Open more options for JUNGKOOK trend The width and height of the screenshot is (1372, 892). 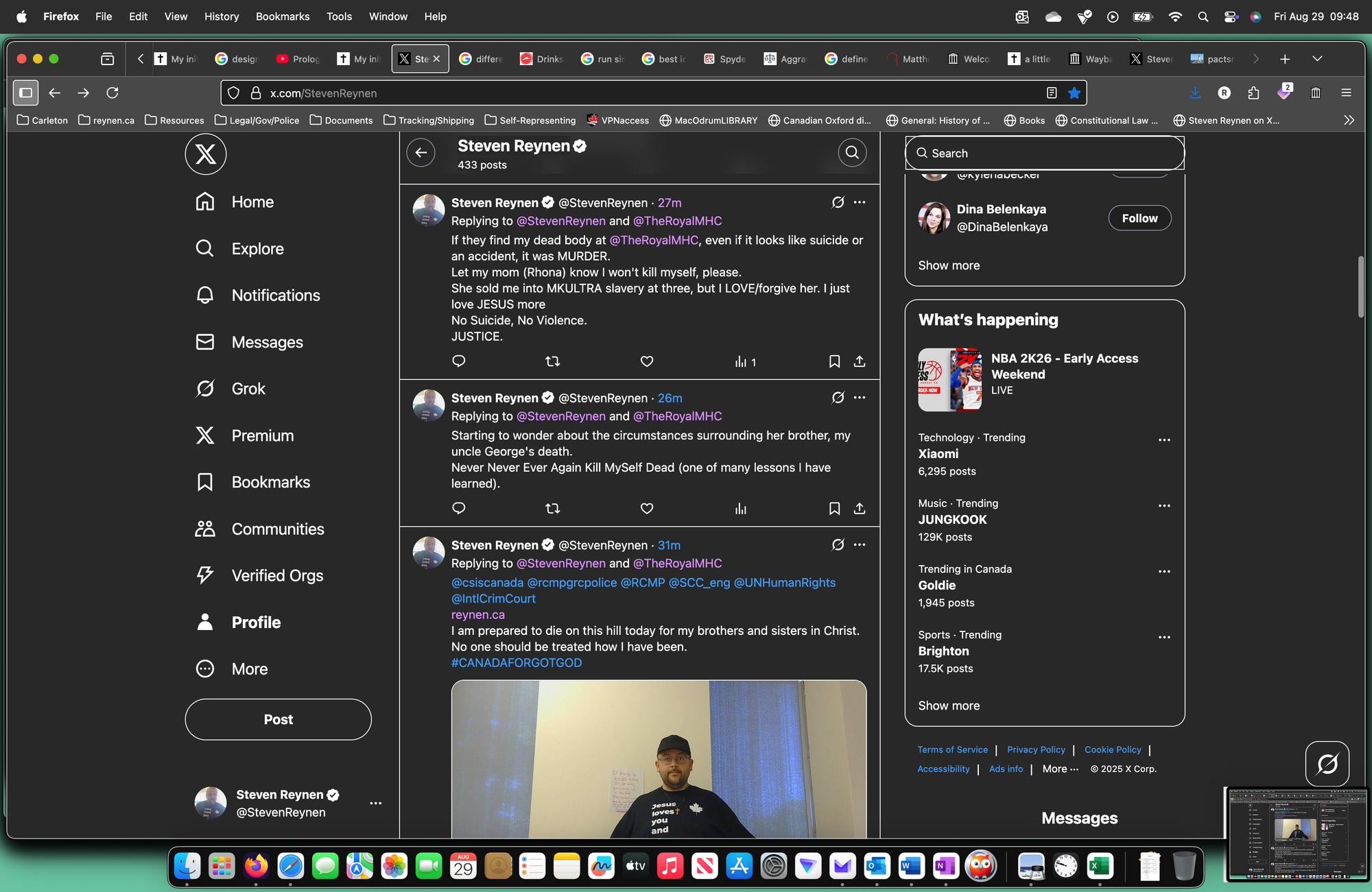(x=1164, y=506)
